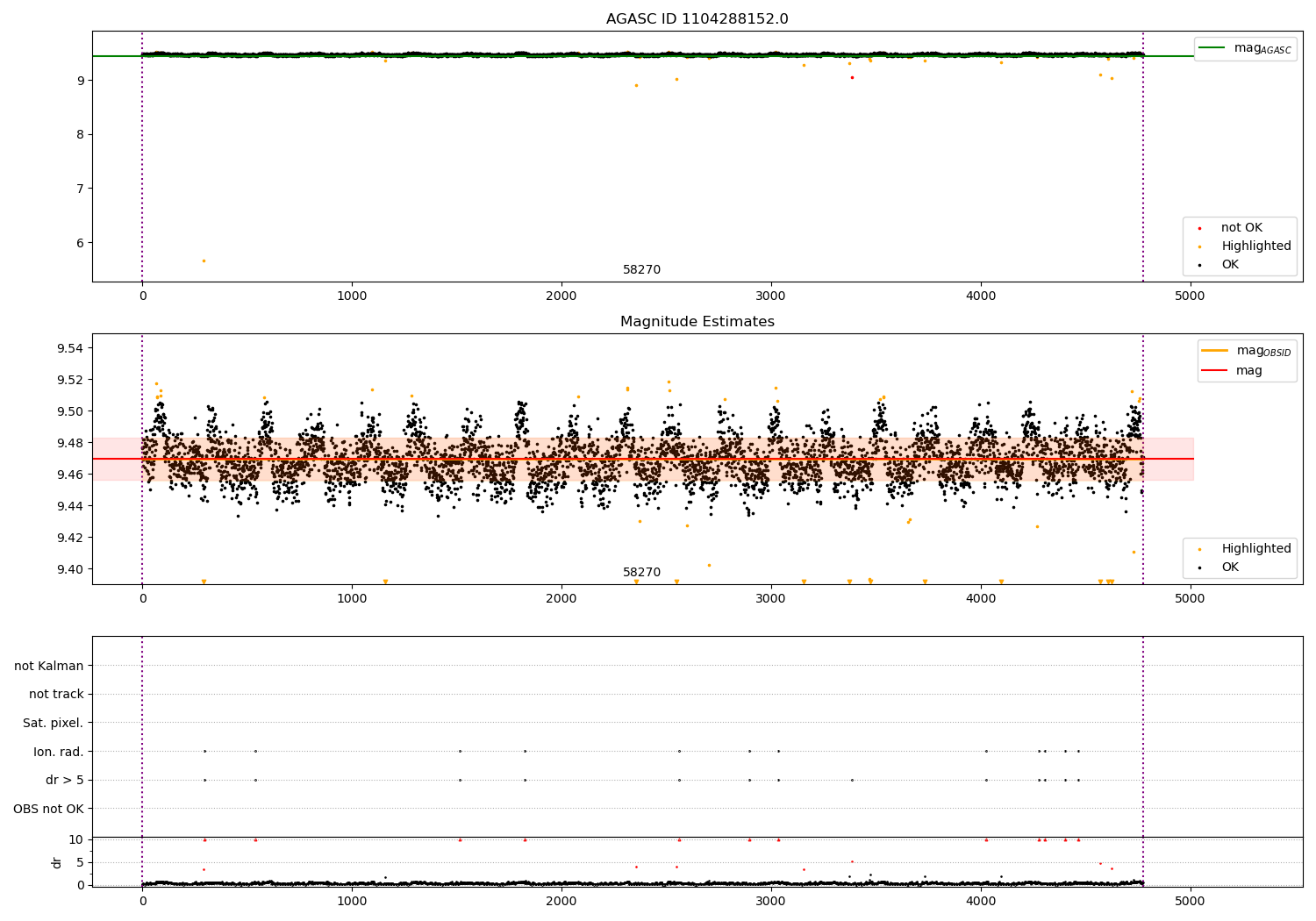Click the 5 tick on the dr axis
Screen dimensions: 1316x921
80,862
